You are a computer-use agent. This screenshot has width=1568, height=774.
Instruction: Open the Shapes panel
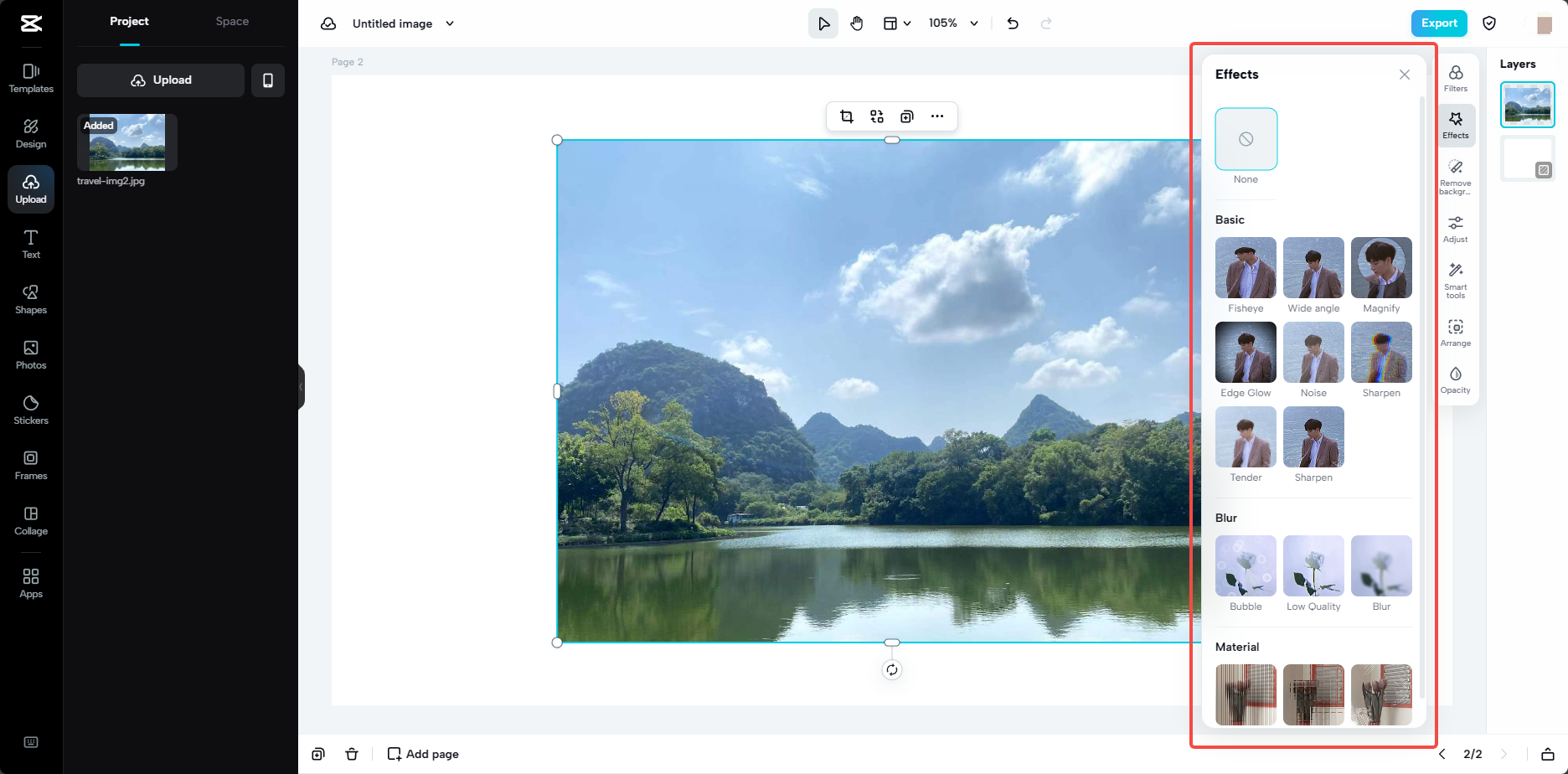point(31,300)
